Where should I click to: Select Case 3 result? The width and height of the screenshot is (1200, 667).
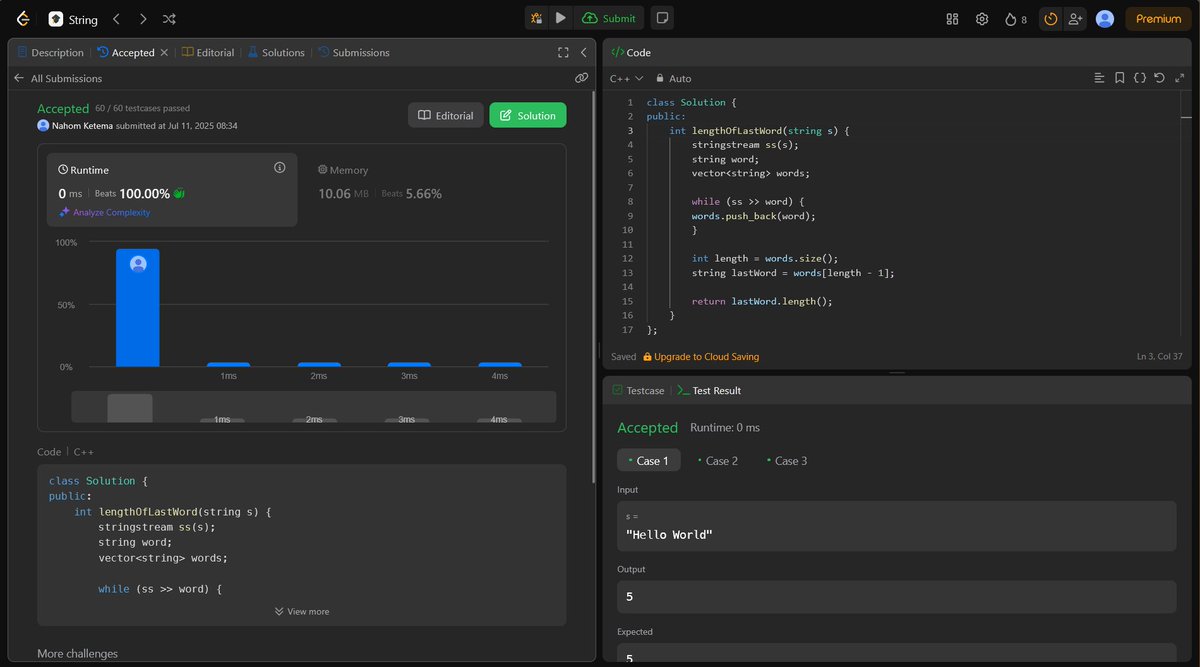(787, 460)
